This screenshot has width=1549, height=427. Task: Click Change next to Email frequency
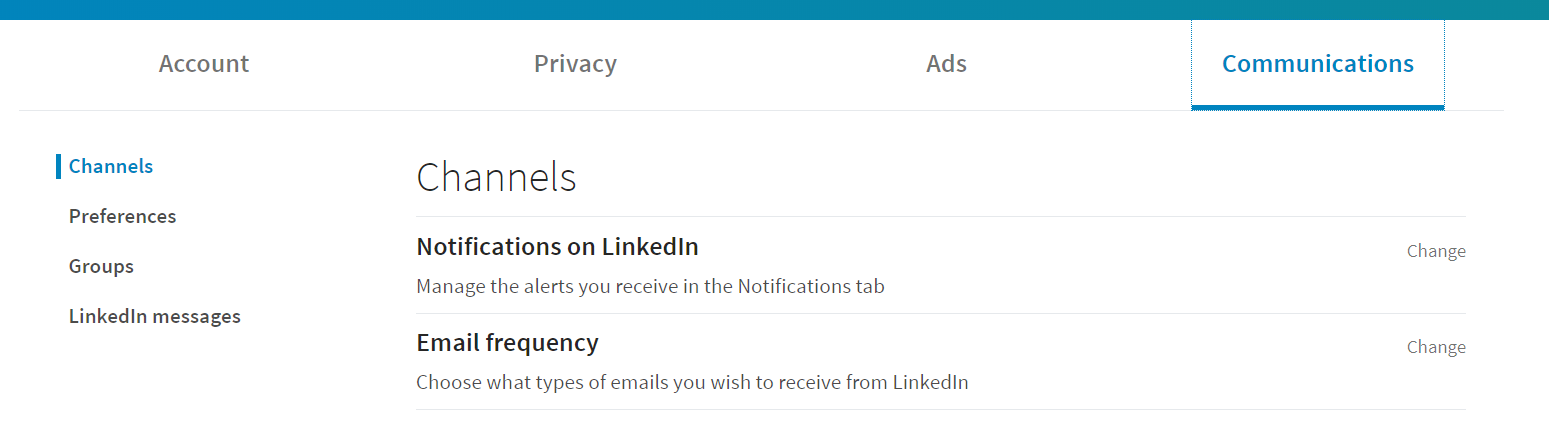pos(1436,347)
